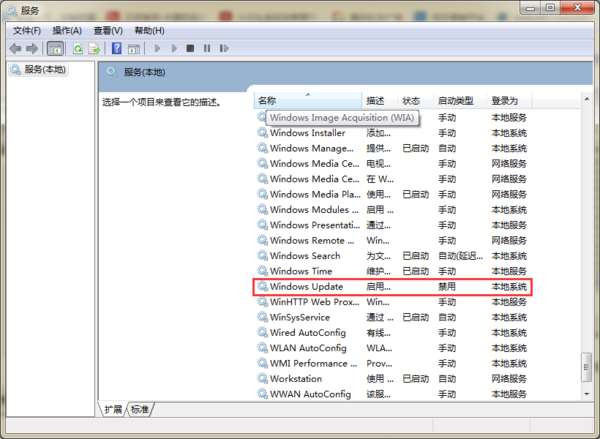600x439 pixels.
Task: Select the WinSysService row
Action: point(392,317)
